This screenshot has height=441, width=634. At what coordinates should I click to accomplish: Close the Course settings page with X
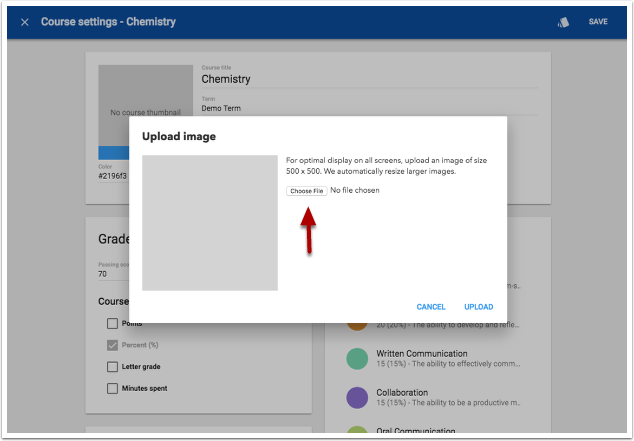pos(25,22)
